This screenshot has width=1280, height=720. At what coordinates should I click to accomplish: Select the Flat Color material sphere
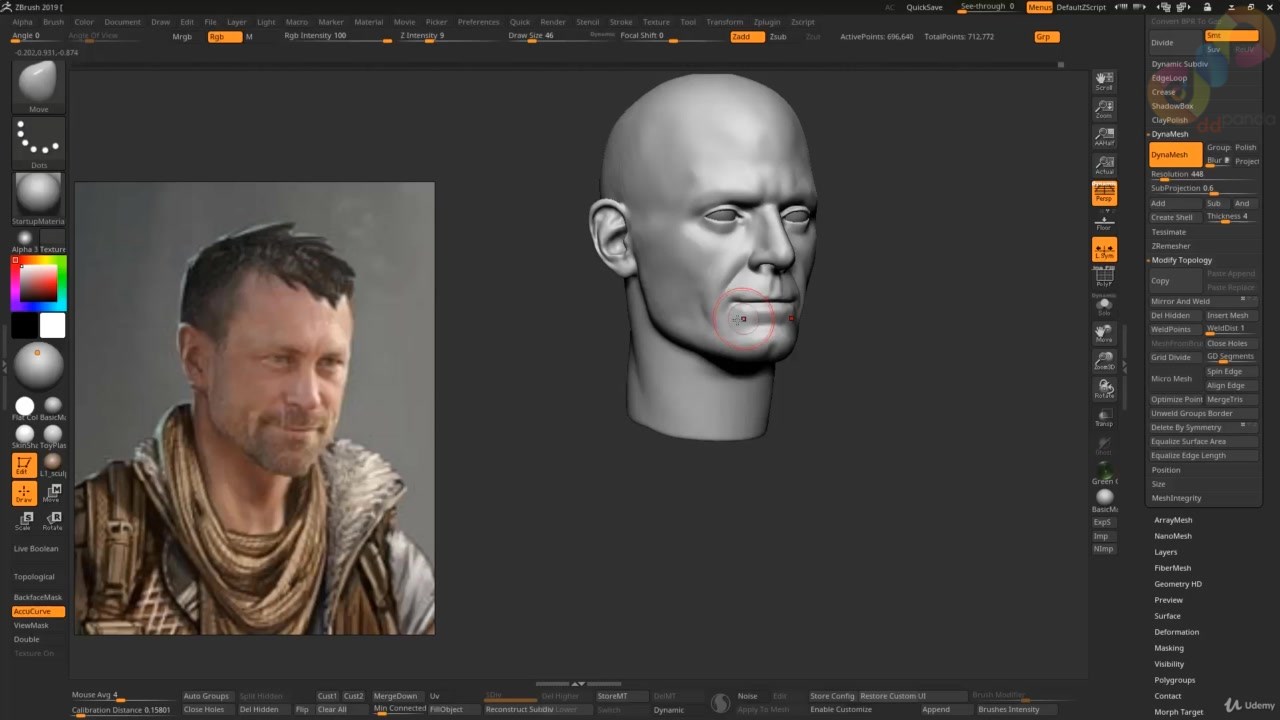tap(25, 406)
